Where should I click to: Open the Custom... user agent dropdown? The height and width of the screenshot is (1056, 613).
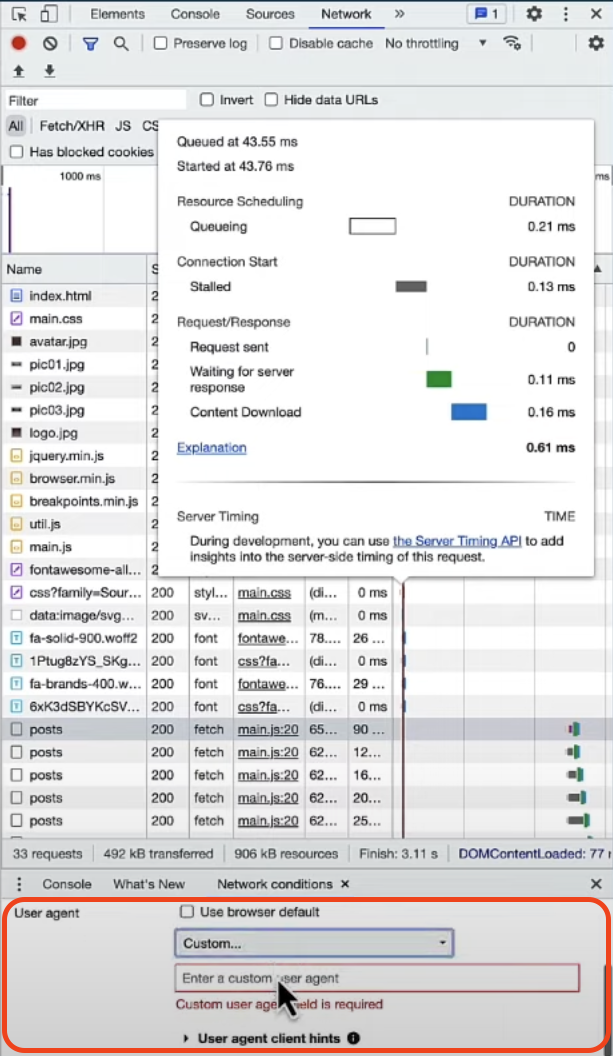coord(314,944)
